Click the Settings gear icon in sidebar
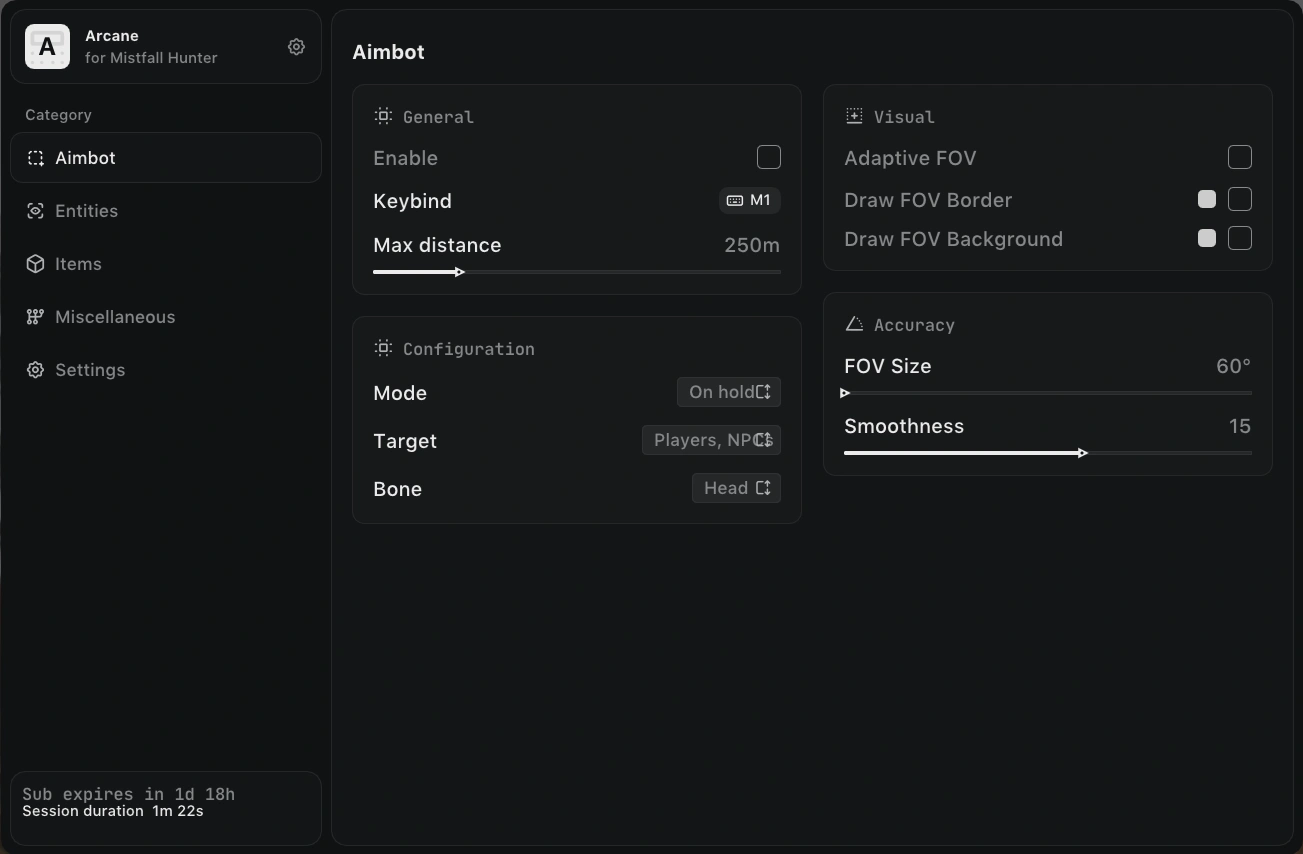Viewport: 1303px width, 854px height. click(35, 370)
